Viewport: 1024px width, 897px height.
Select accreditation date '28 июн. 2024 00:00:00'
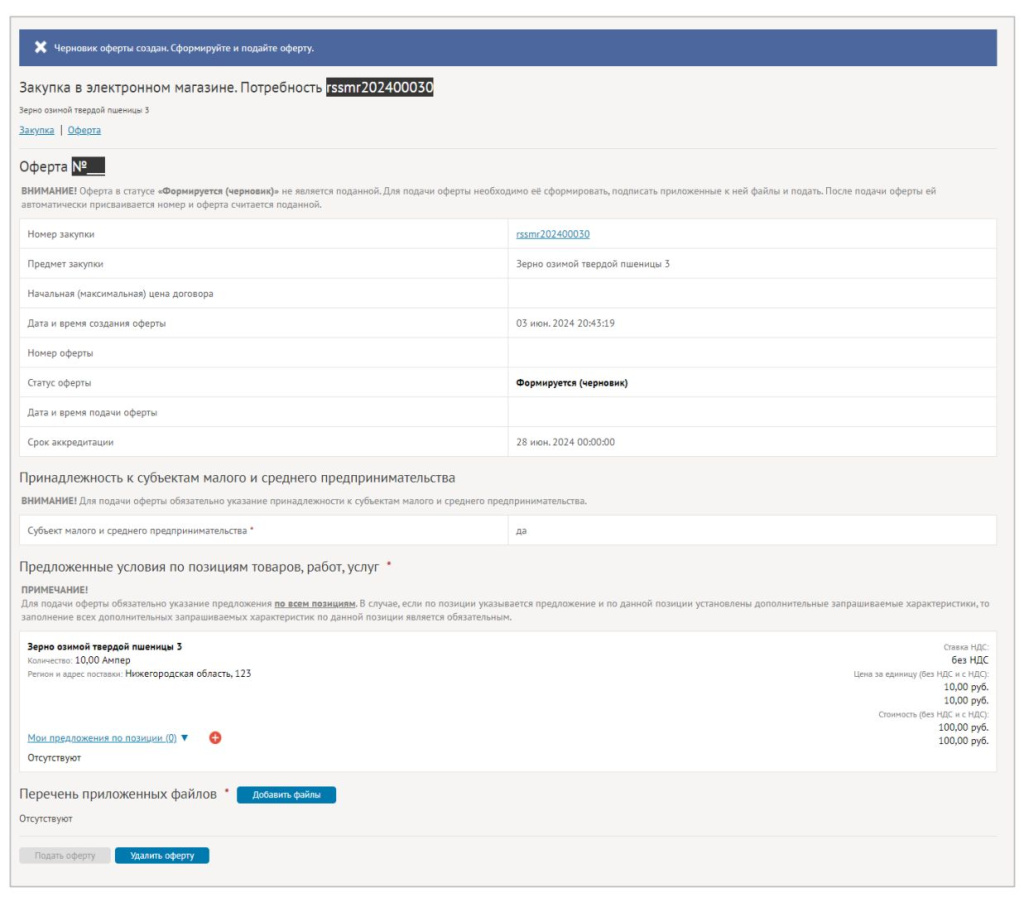[x=565, y=442]
